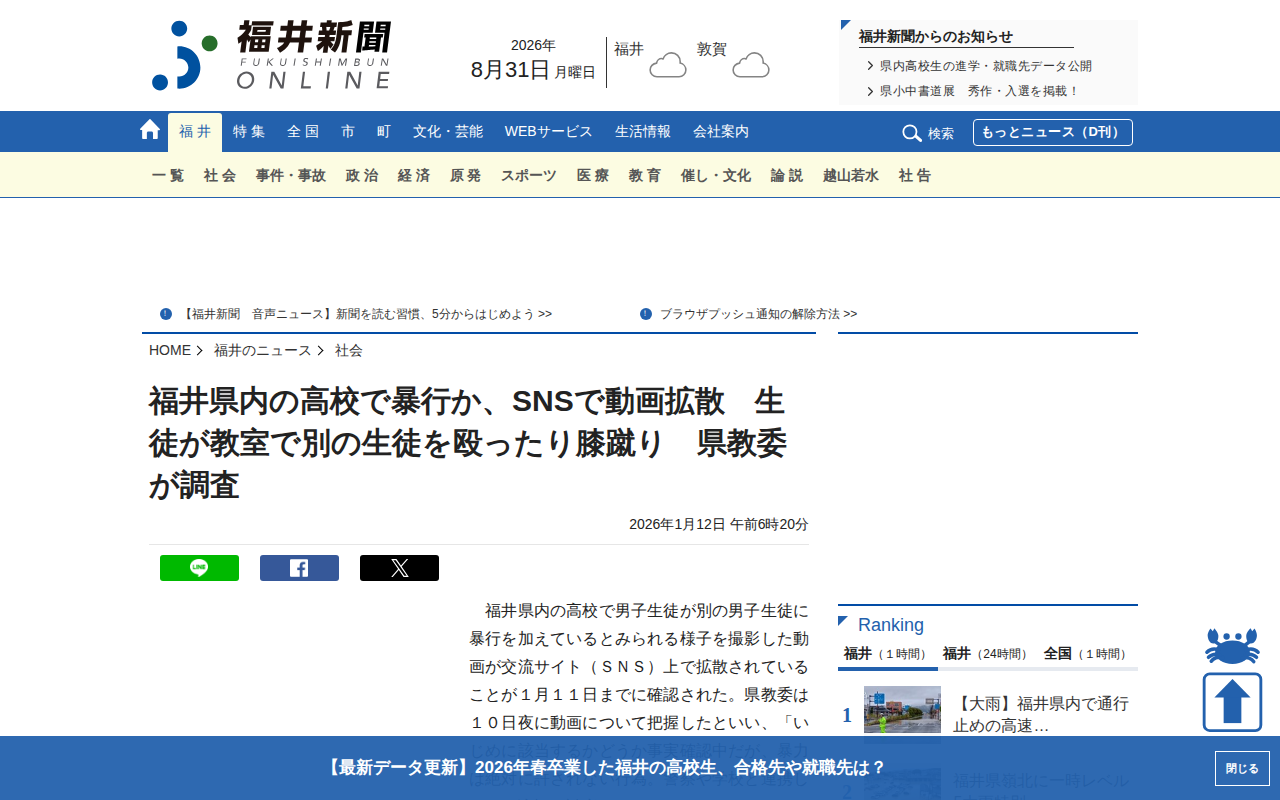
Task: Switch ranking to 福井（24時間） tab
Action: pyautogui.click(x=987, y=654)
